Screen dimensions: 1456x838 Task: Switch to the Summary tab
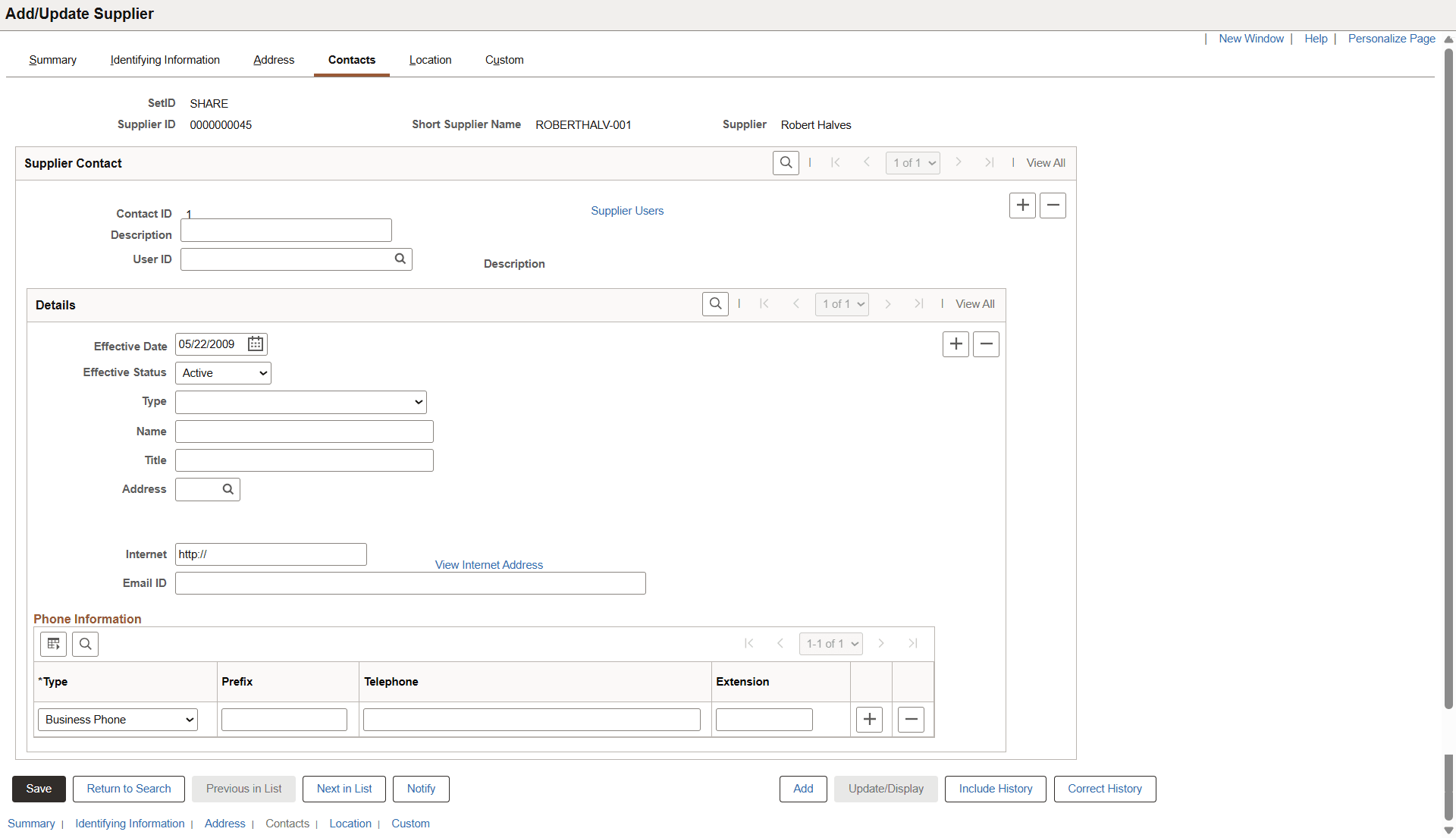pyautogui.click(x=52, y=60)
